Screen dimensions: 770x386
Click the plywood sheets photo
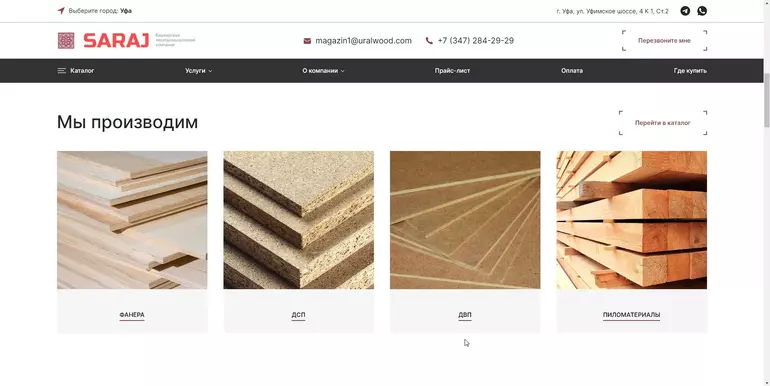132,220
